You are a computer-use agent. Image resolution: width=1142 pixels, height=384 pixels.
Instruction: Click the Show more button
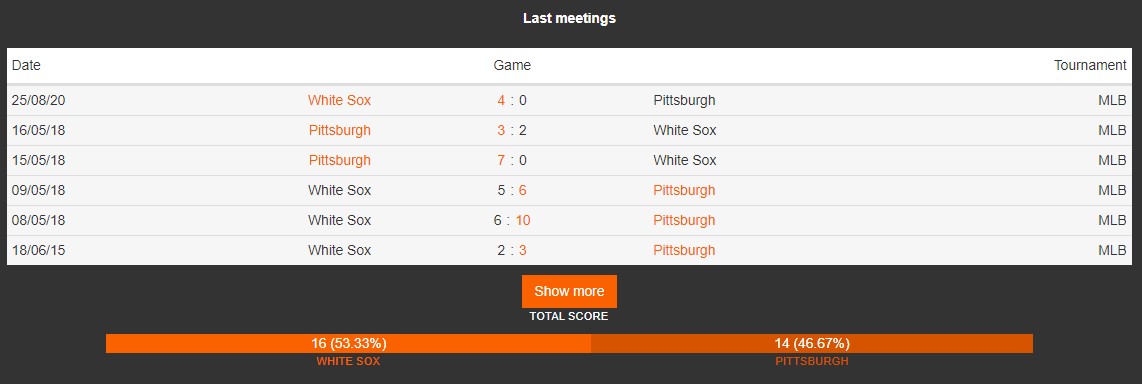click(569, 291)
